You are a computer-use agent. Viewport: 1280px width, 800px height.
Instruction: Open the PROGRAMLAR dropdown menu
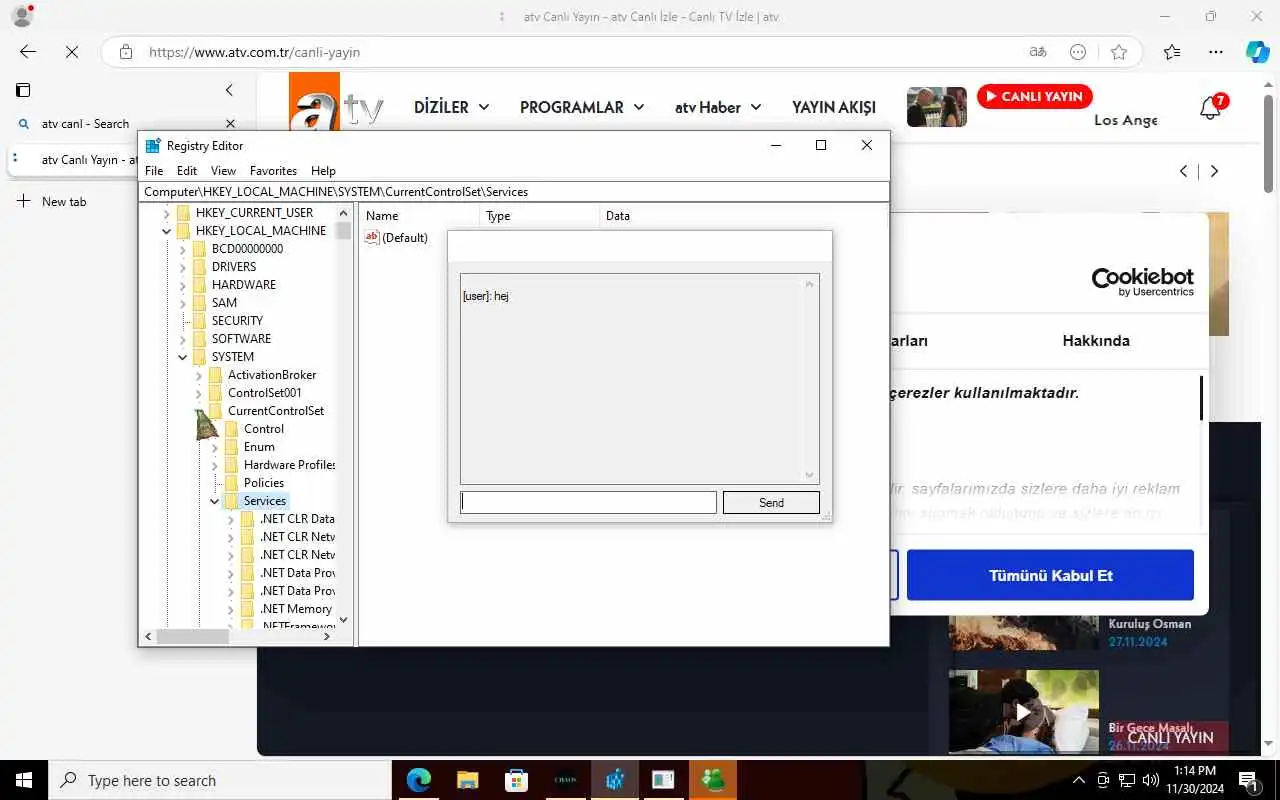tap(582, 107)
